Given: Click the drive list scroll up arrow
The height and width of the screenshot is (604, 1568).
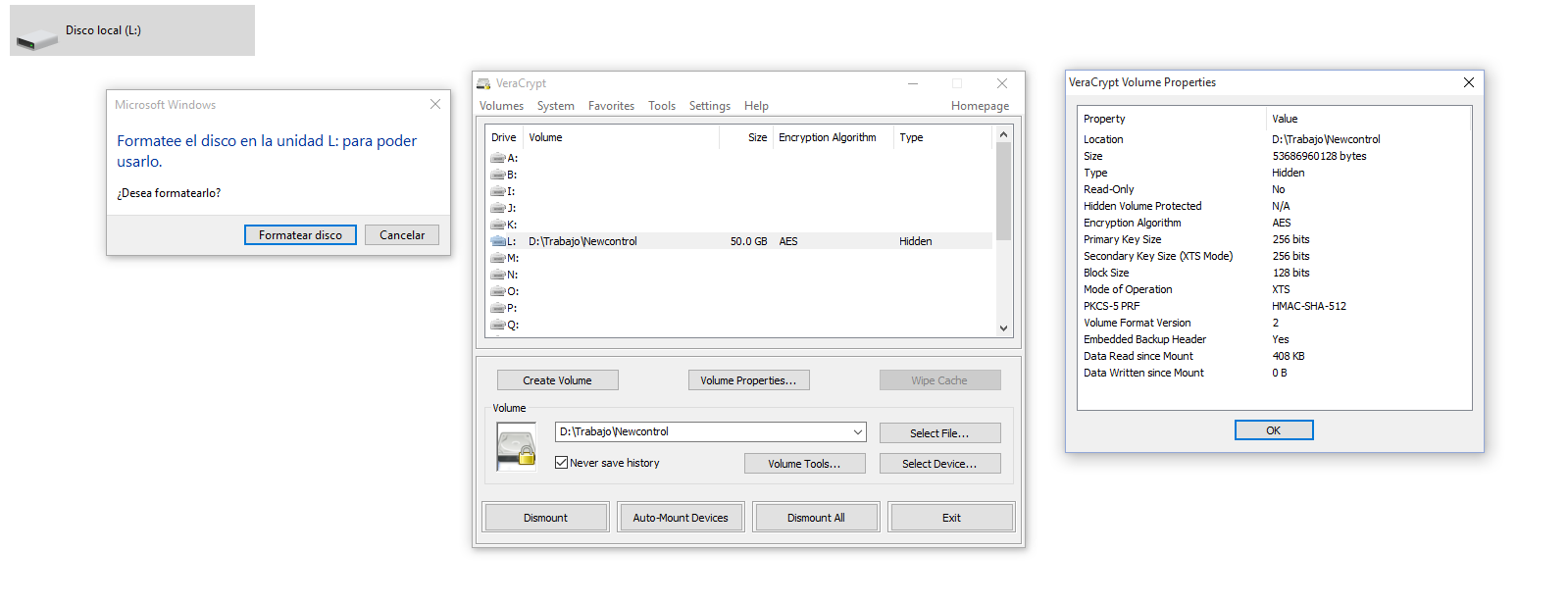Looking at the screenshot, I should click(1003, 134).
